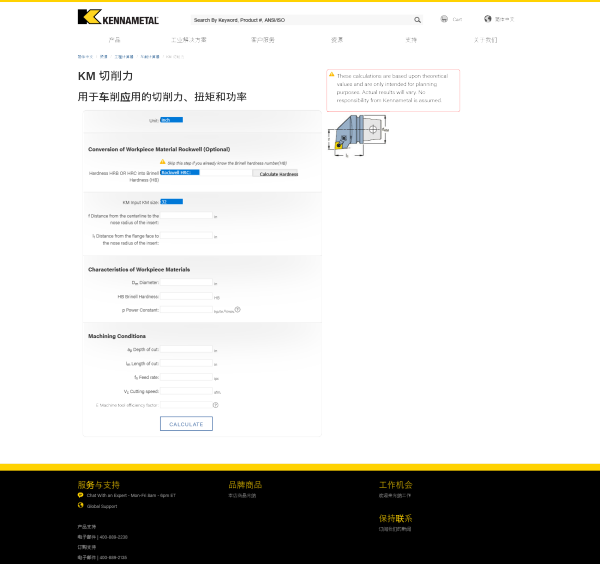
Task: Click the flange face distance input field
Action: point(186,236)
